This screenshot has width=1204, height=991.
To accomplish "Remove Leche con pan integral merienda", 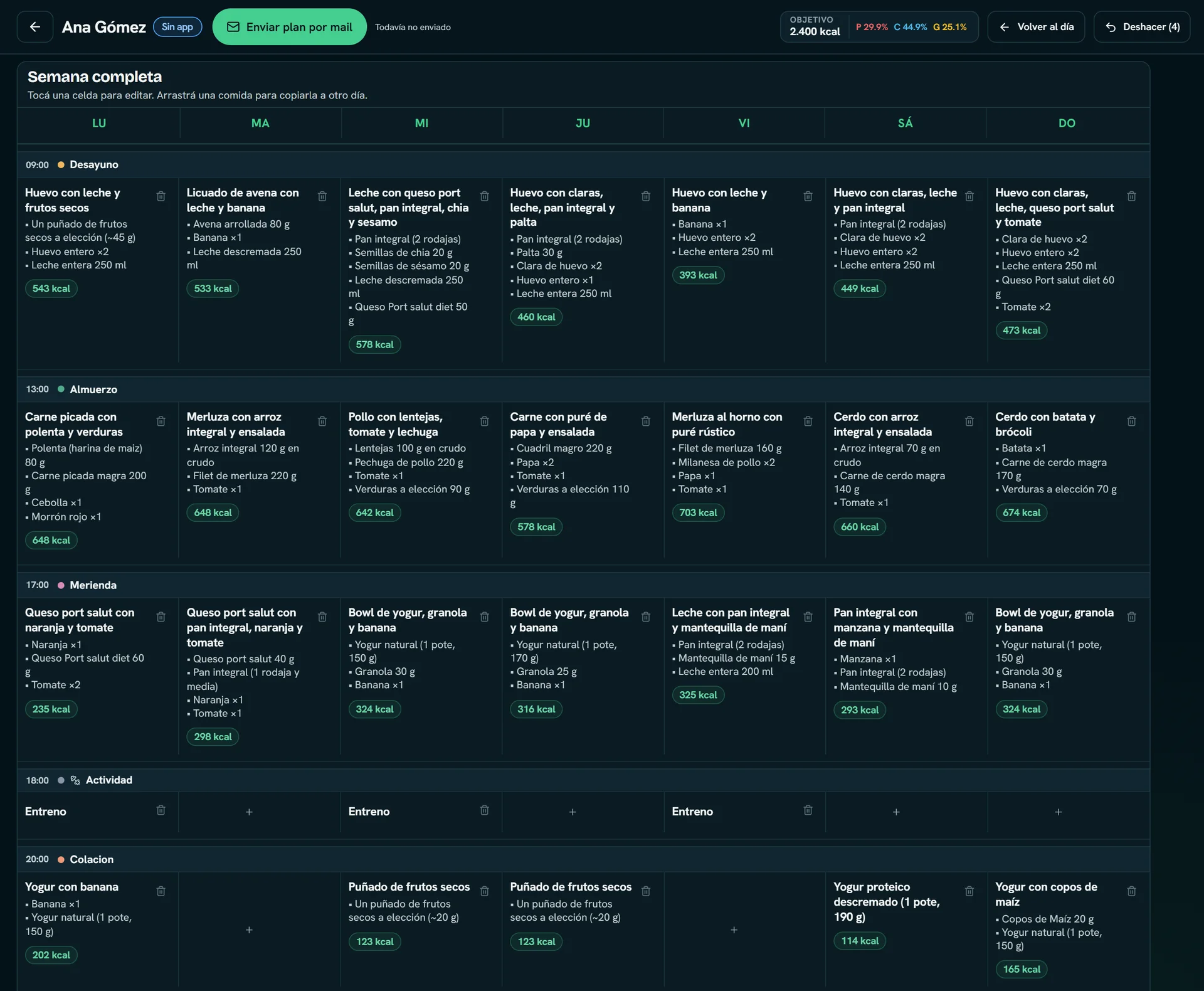I will (x=808, y=617).
